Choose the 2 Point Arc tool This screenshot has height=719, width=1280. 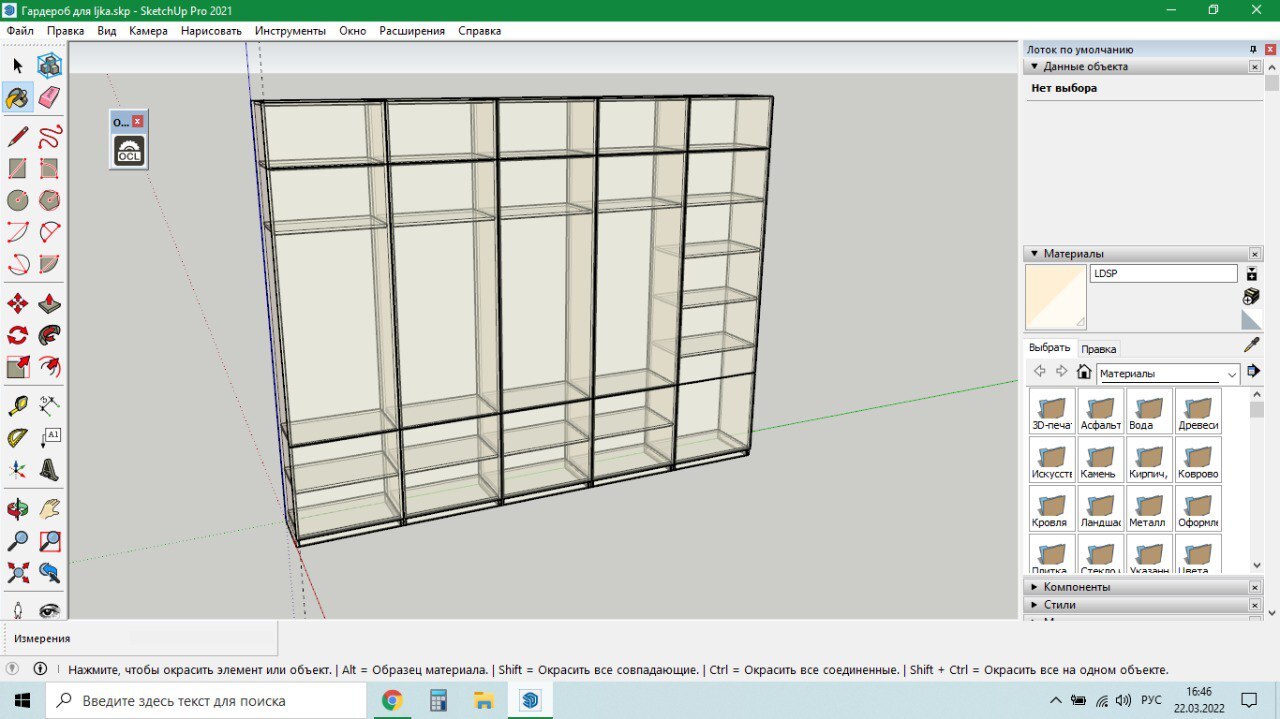click(x=49, y=232)
